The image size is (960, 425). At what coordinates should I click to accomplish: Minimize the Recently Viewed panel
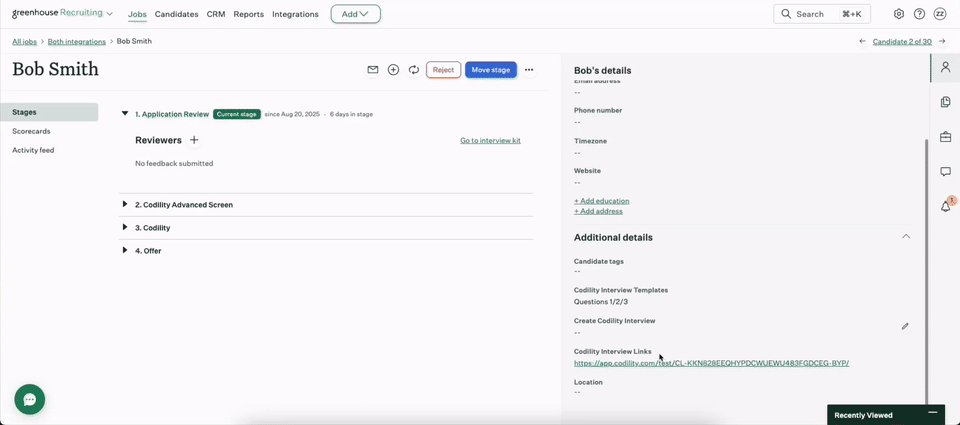tap(932, 415)
